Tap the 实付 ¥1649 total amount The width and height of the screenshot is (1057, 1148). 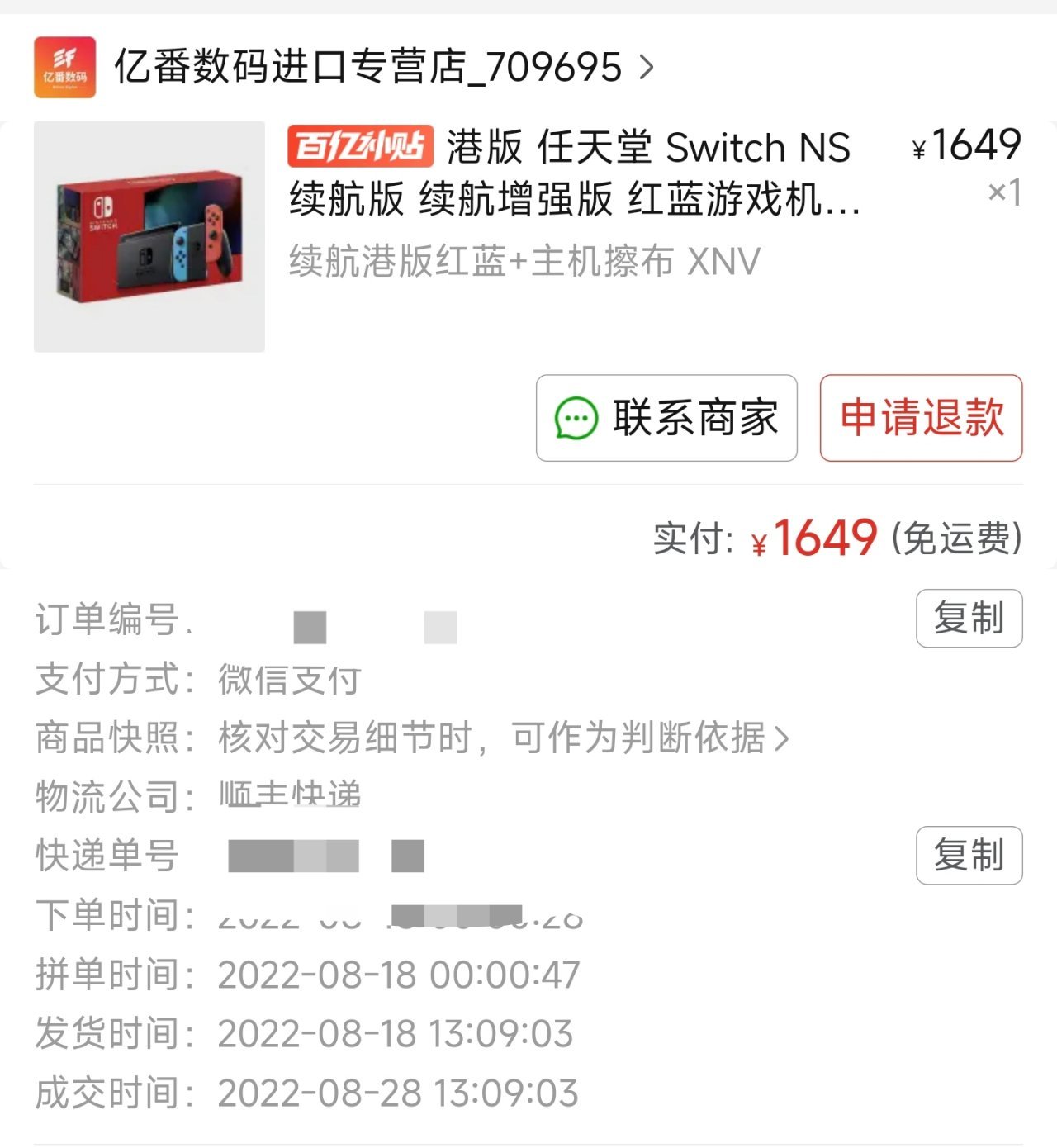tap(814, 538)
